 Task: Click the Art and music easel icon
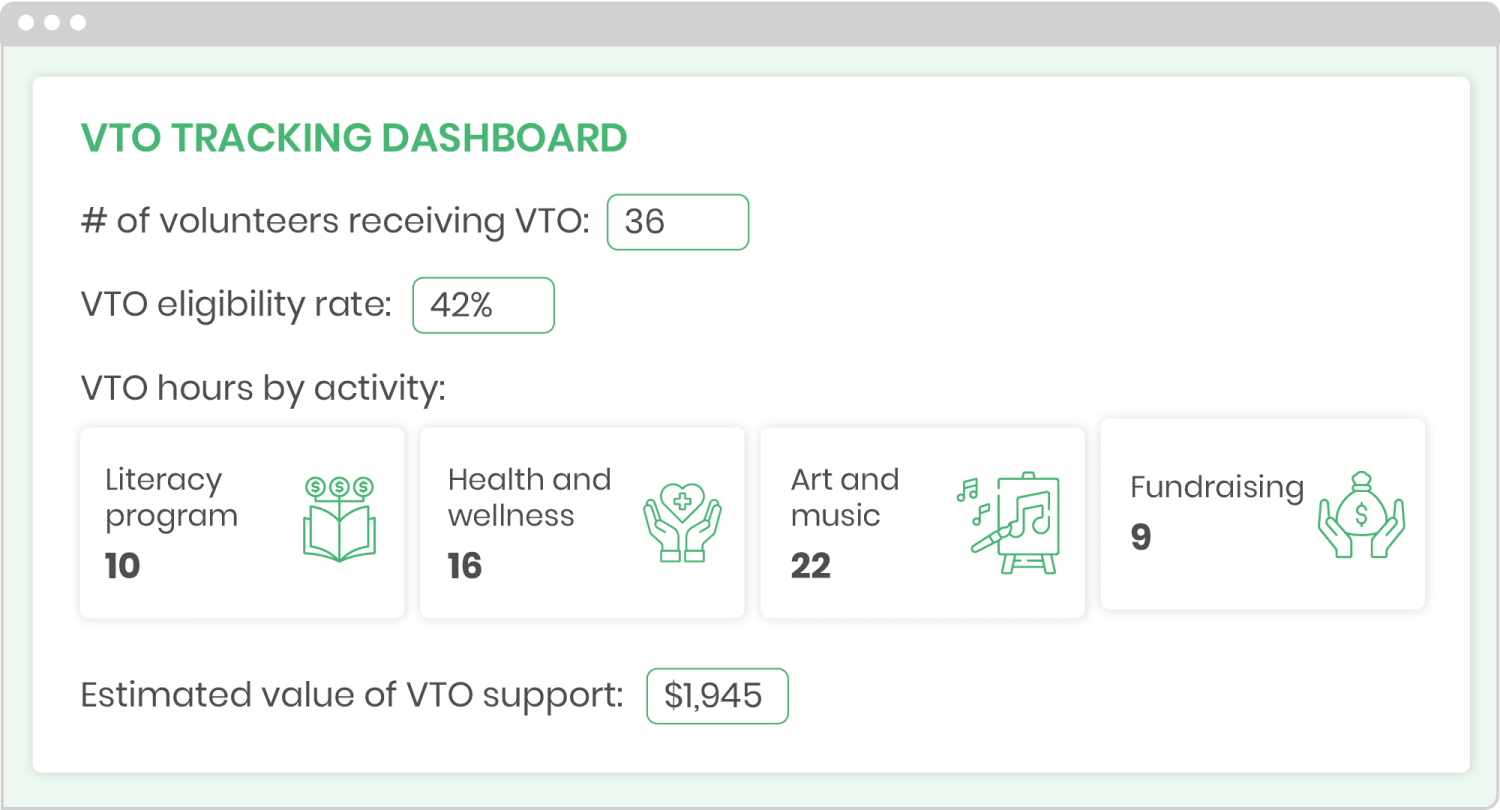click(1010, 523)
